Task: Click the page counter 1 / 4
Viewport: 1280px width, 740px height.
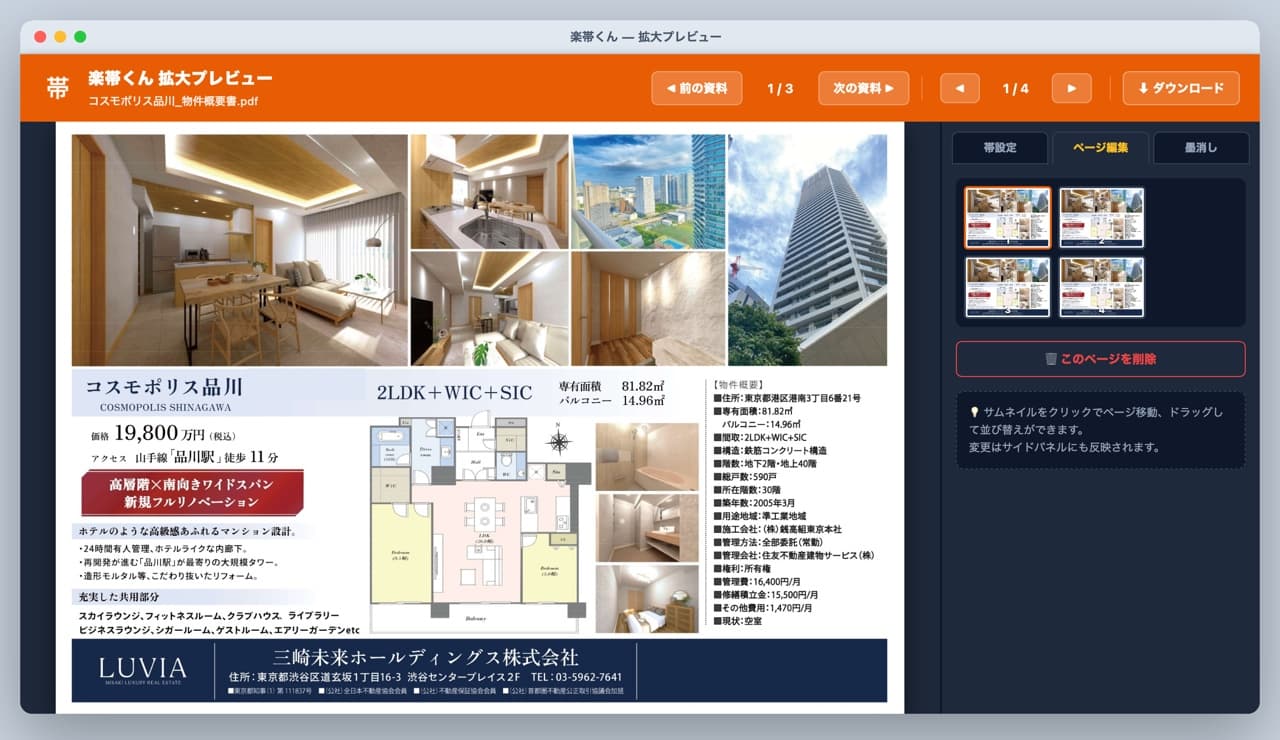Action: click(1016, 89)
